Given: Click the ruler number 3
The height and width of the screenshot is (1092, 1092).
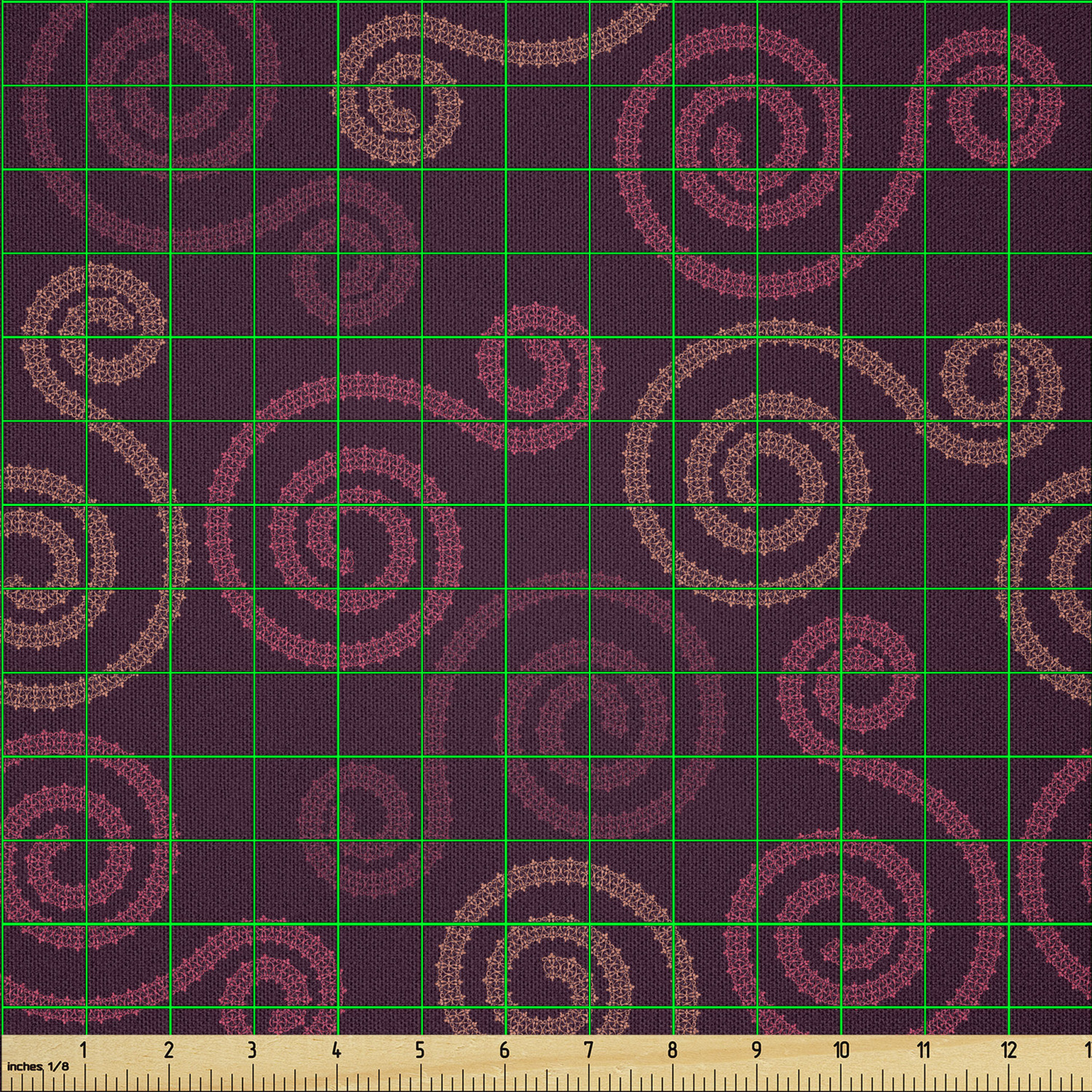Looking at the screenshot, I should 252,1050.
